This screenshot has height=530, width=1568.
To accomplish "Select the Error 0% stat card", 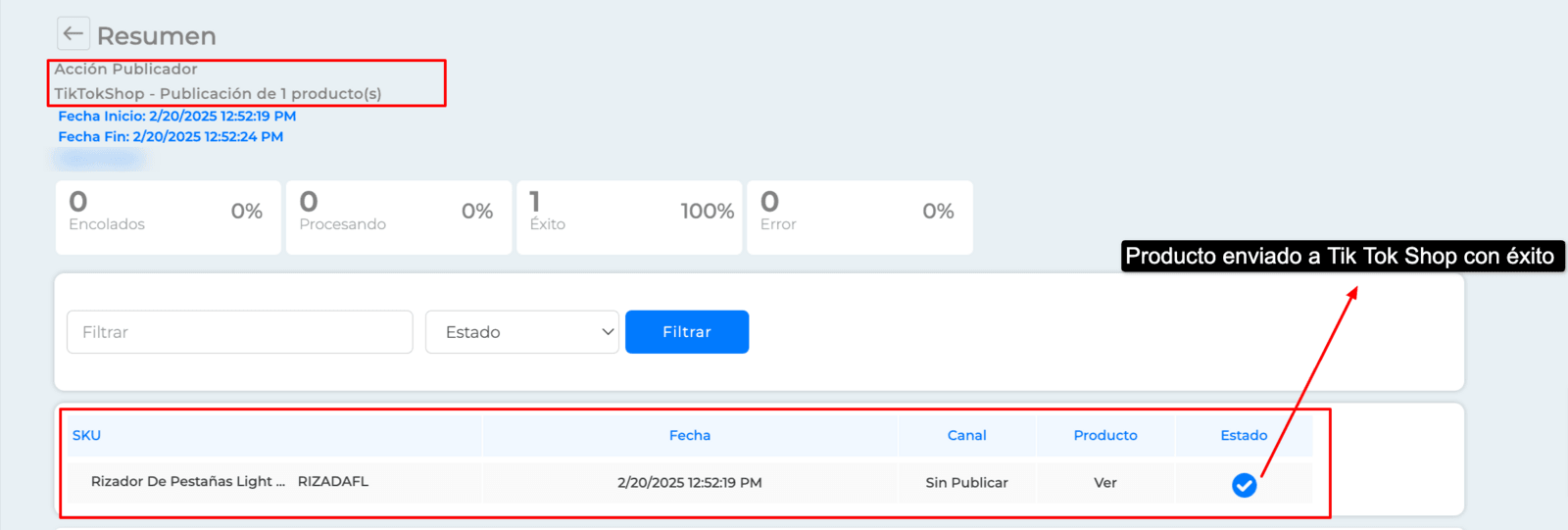I will 859,217.
